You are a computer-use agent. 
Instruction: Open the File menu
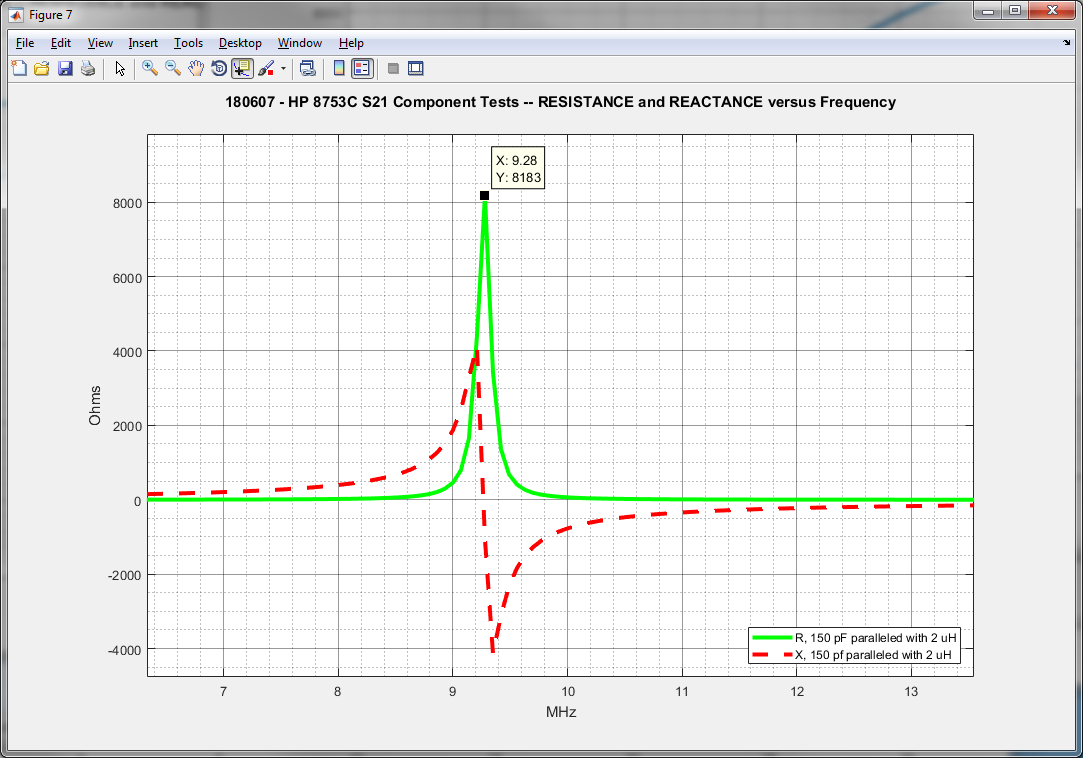(25, 43)
